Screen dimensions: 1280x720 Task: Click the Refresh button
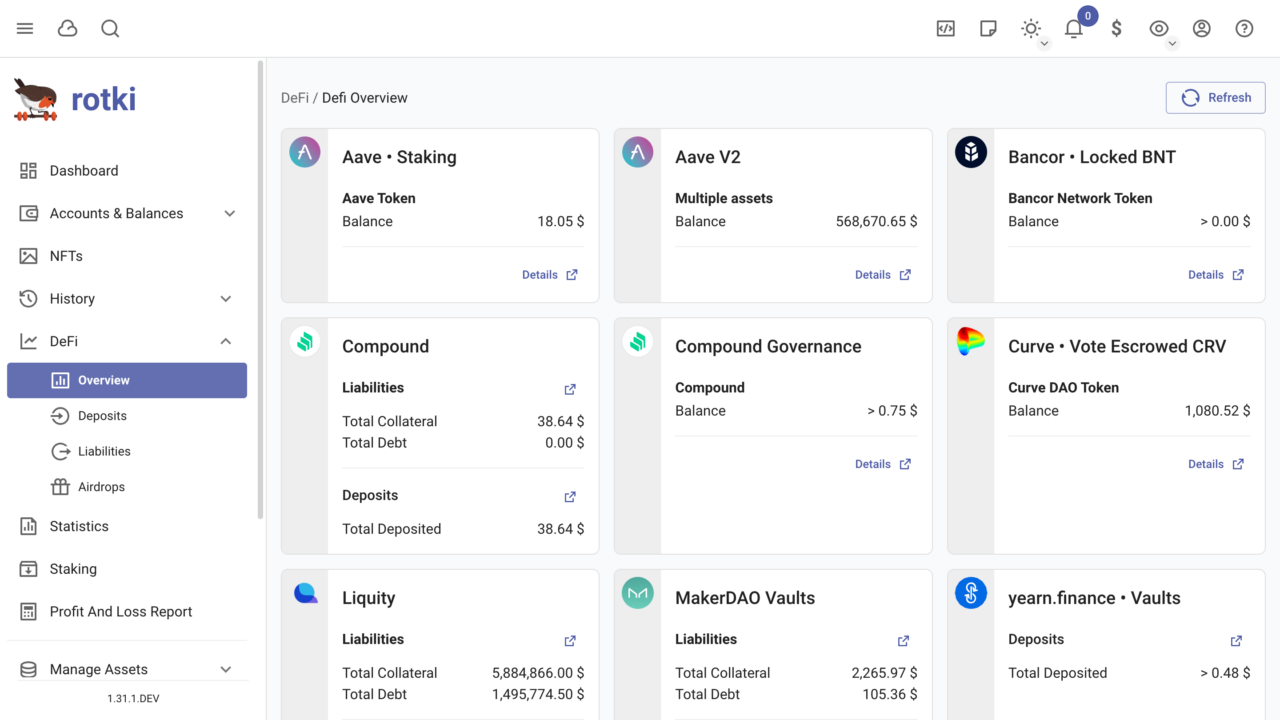(1215, 98)
